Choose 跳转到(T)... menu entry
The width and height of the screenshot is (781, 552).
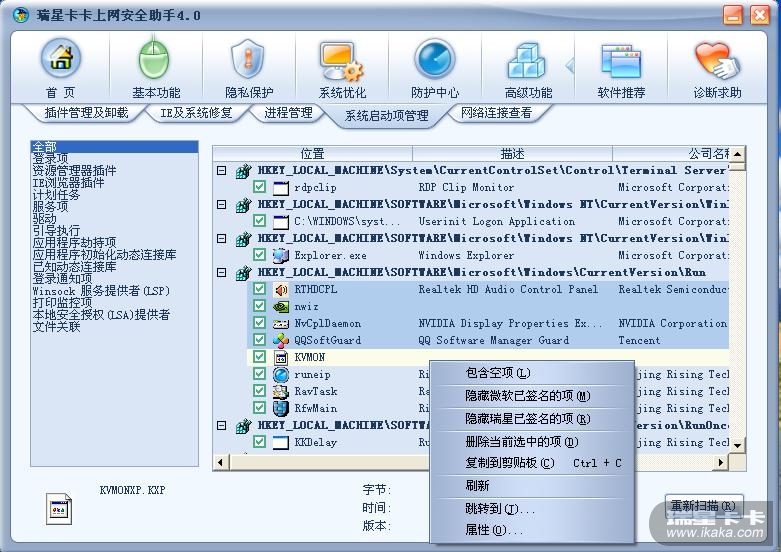click(x=531, y=509)
